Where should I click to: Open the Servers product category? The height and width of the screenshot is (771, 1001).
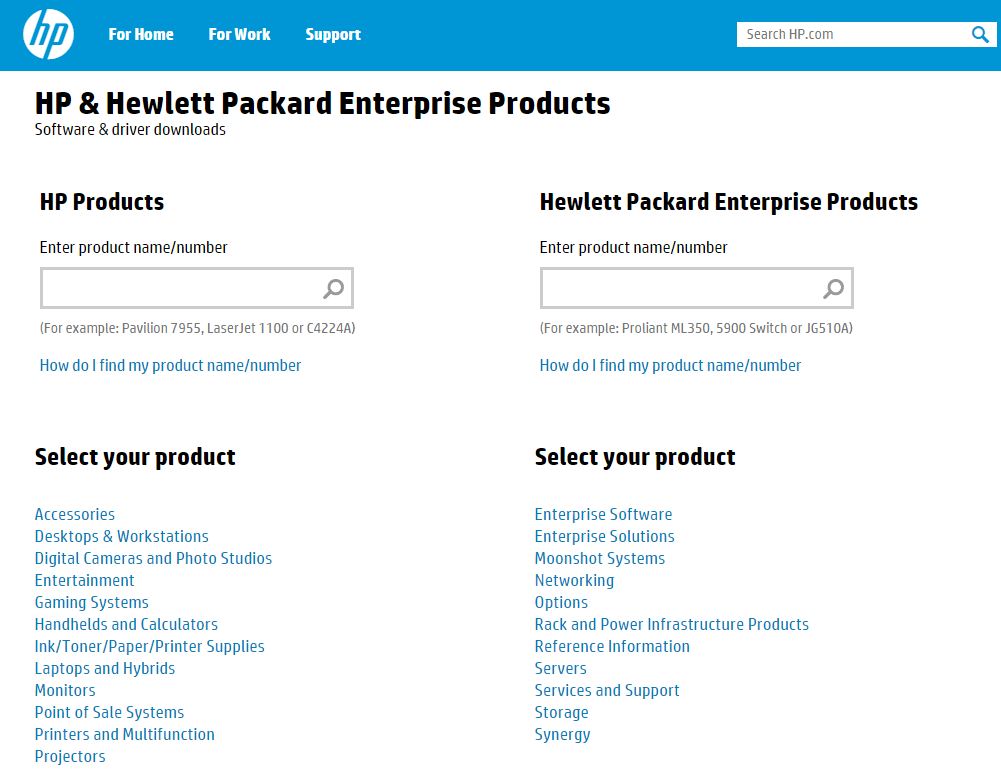pos(560,668)
